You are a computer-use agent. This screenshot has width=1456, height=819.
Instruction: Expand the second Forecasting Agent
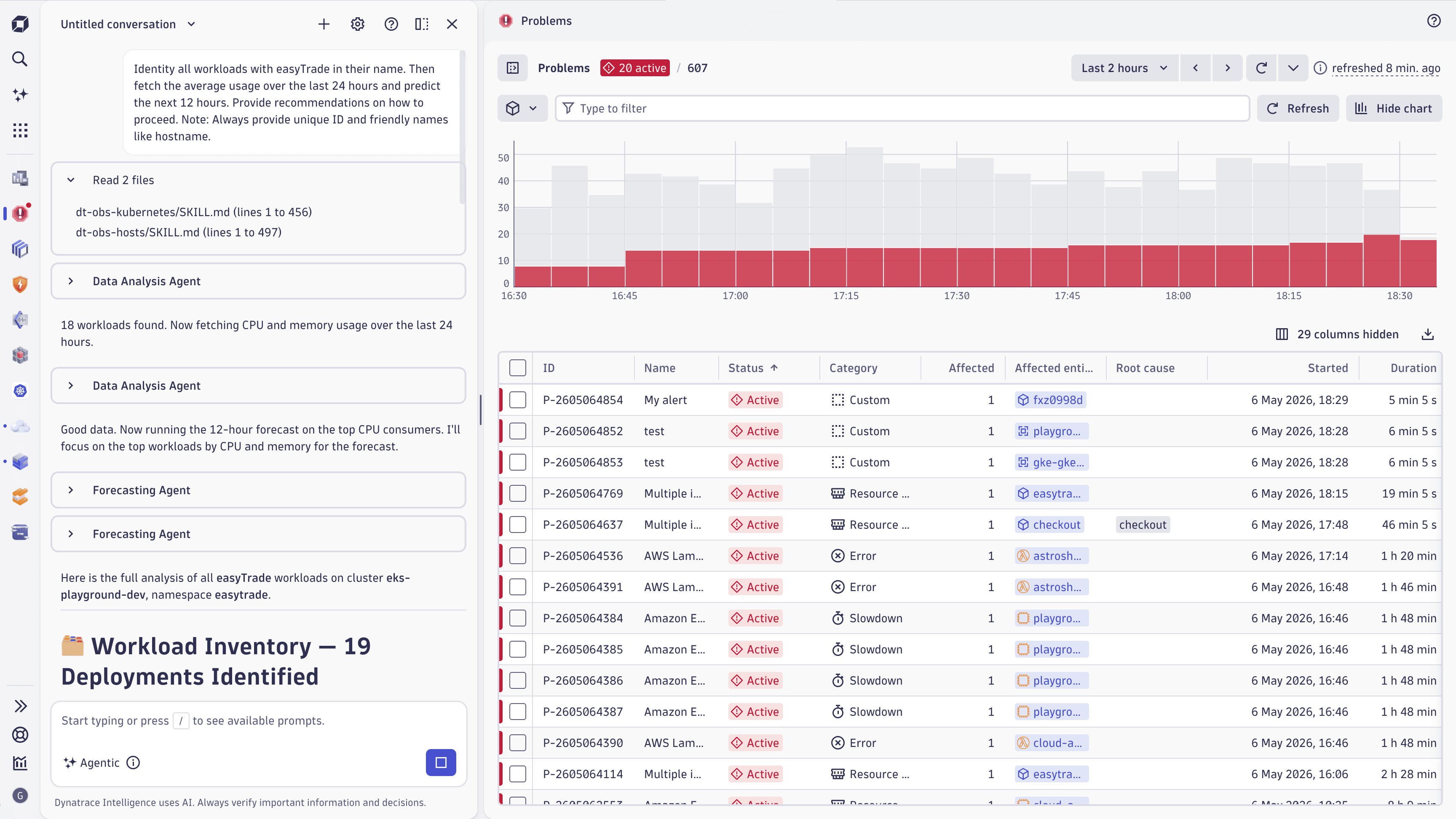[x=258, y=533]
